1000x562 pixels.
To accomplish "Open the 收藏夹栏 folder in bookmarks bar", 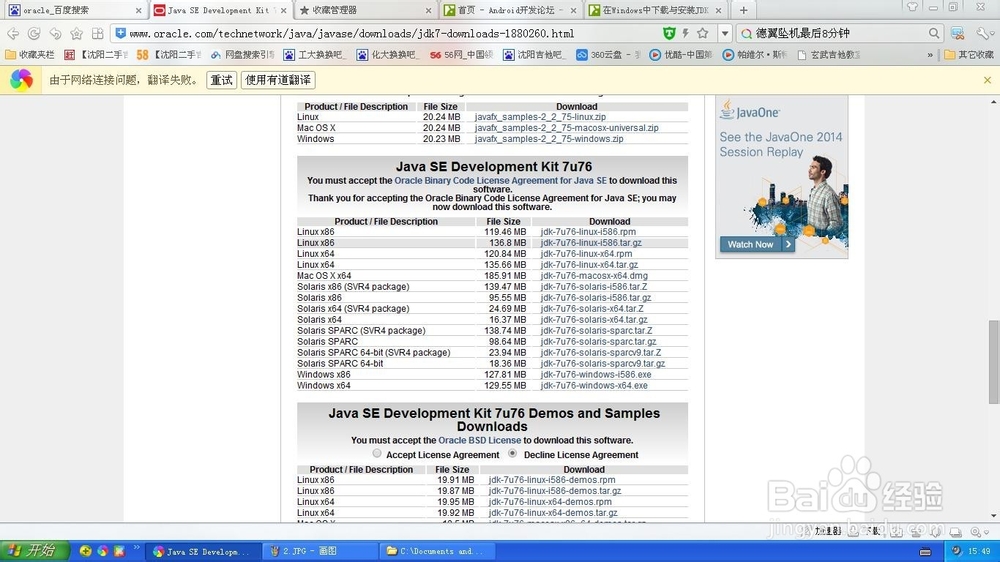I will point(30,55).
